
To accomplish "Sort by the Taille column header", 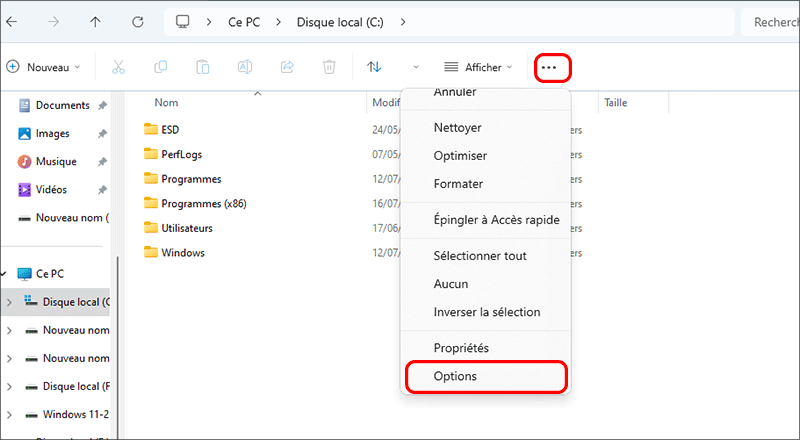I will click(616, 103).
